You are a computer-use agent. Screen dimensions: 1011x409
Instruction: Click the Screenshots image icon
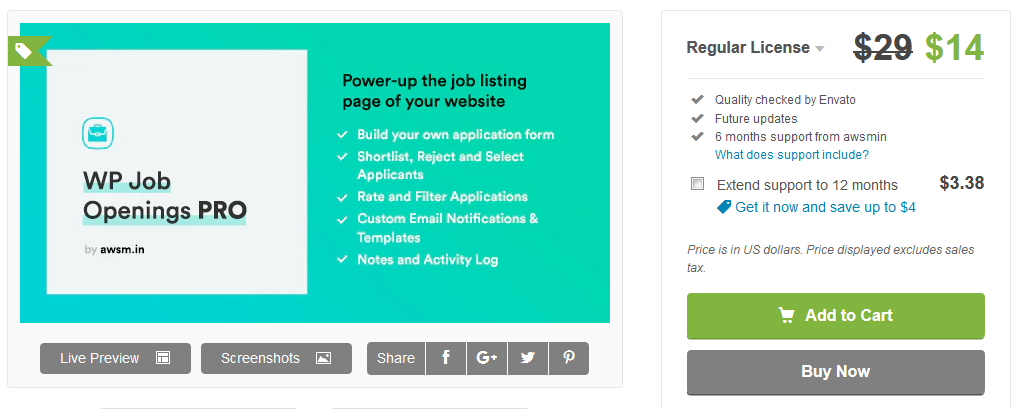(323, 358)
